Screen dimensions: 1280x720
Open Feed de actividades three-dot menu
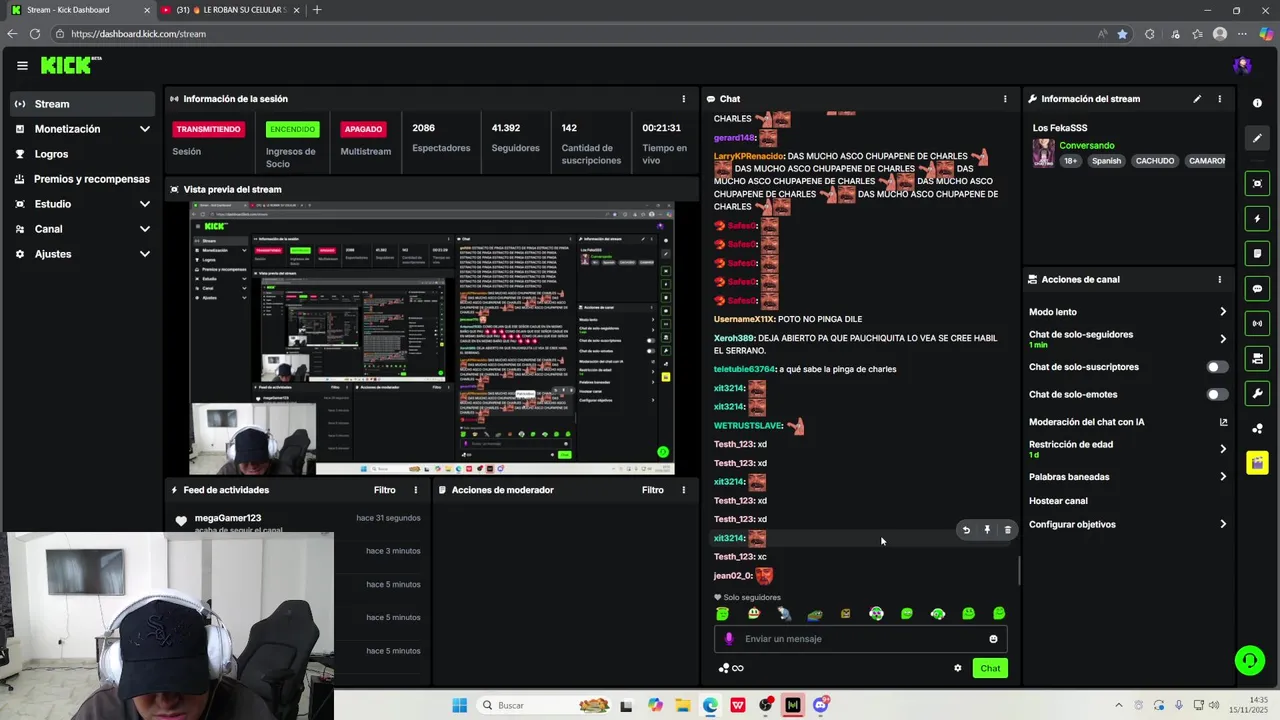click(x=415, y=490)
